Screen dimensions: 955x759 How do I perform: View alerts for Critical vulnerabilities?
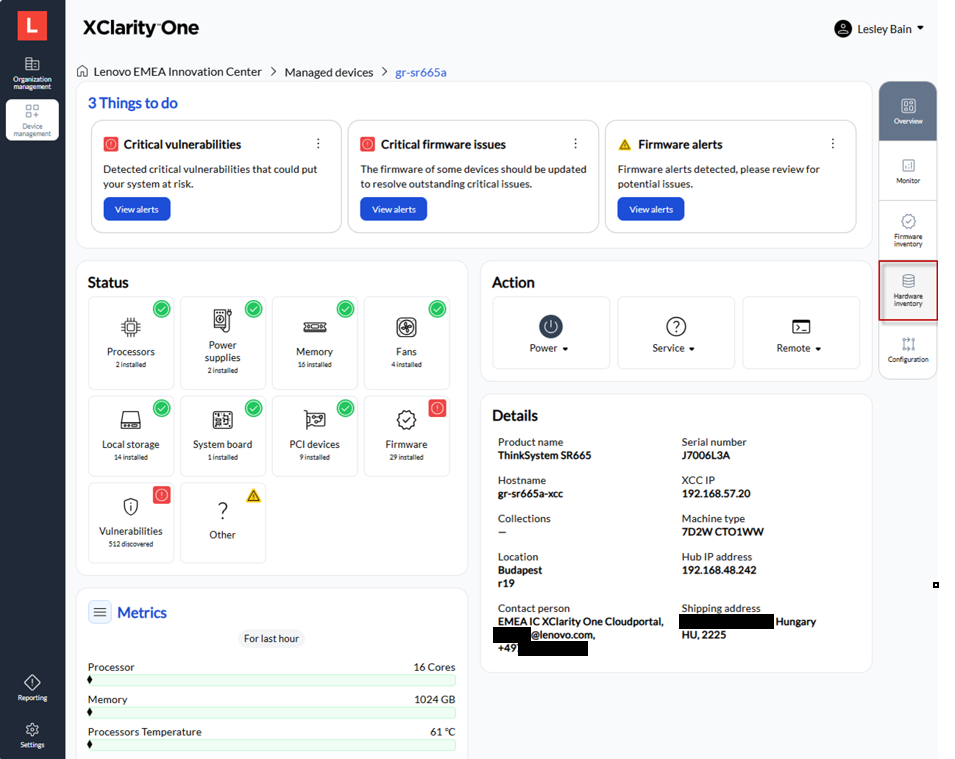coord(137,209)
